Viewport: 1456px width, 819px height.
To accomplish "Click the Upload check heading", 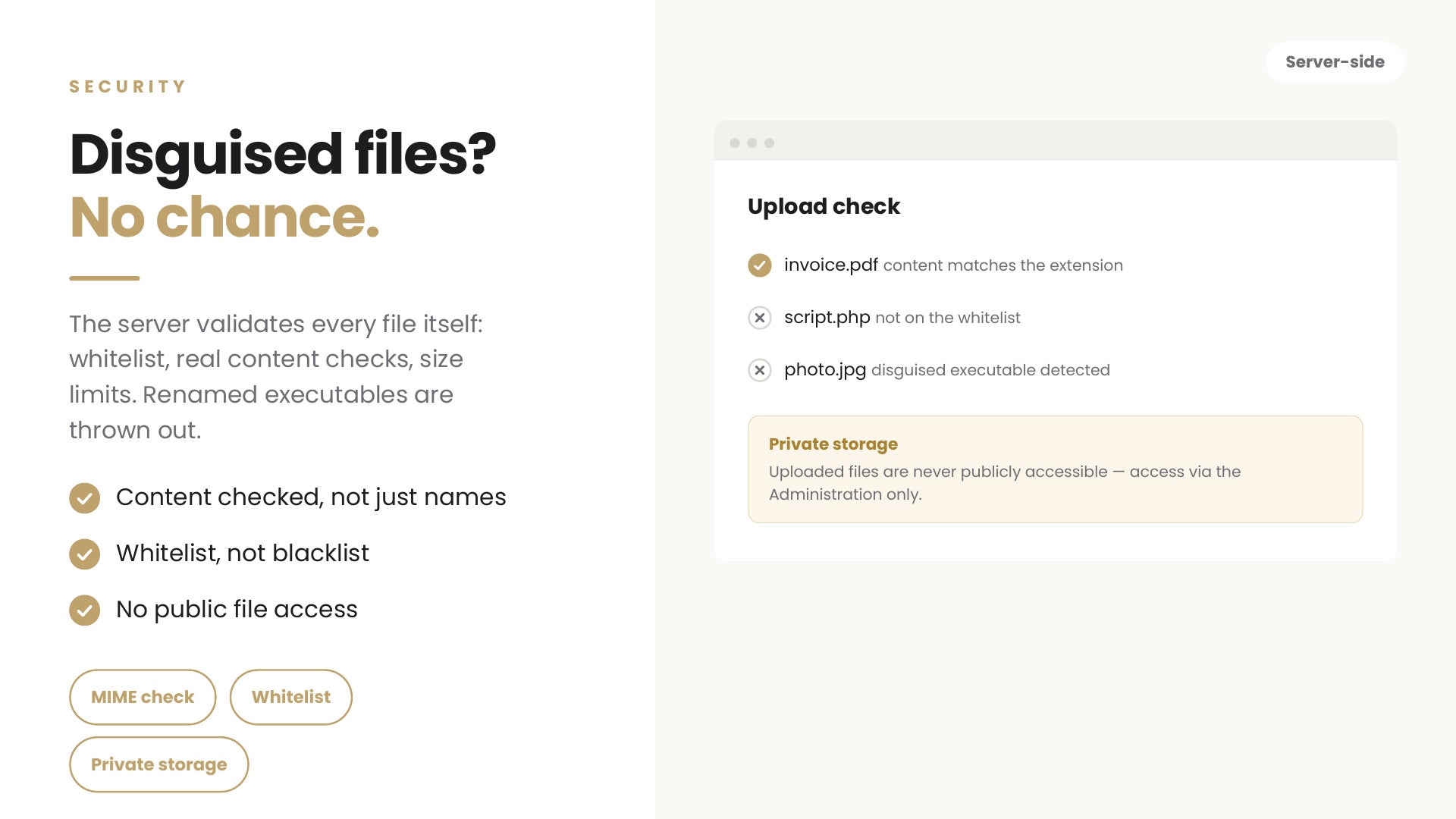I will pos(824,206).
